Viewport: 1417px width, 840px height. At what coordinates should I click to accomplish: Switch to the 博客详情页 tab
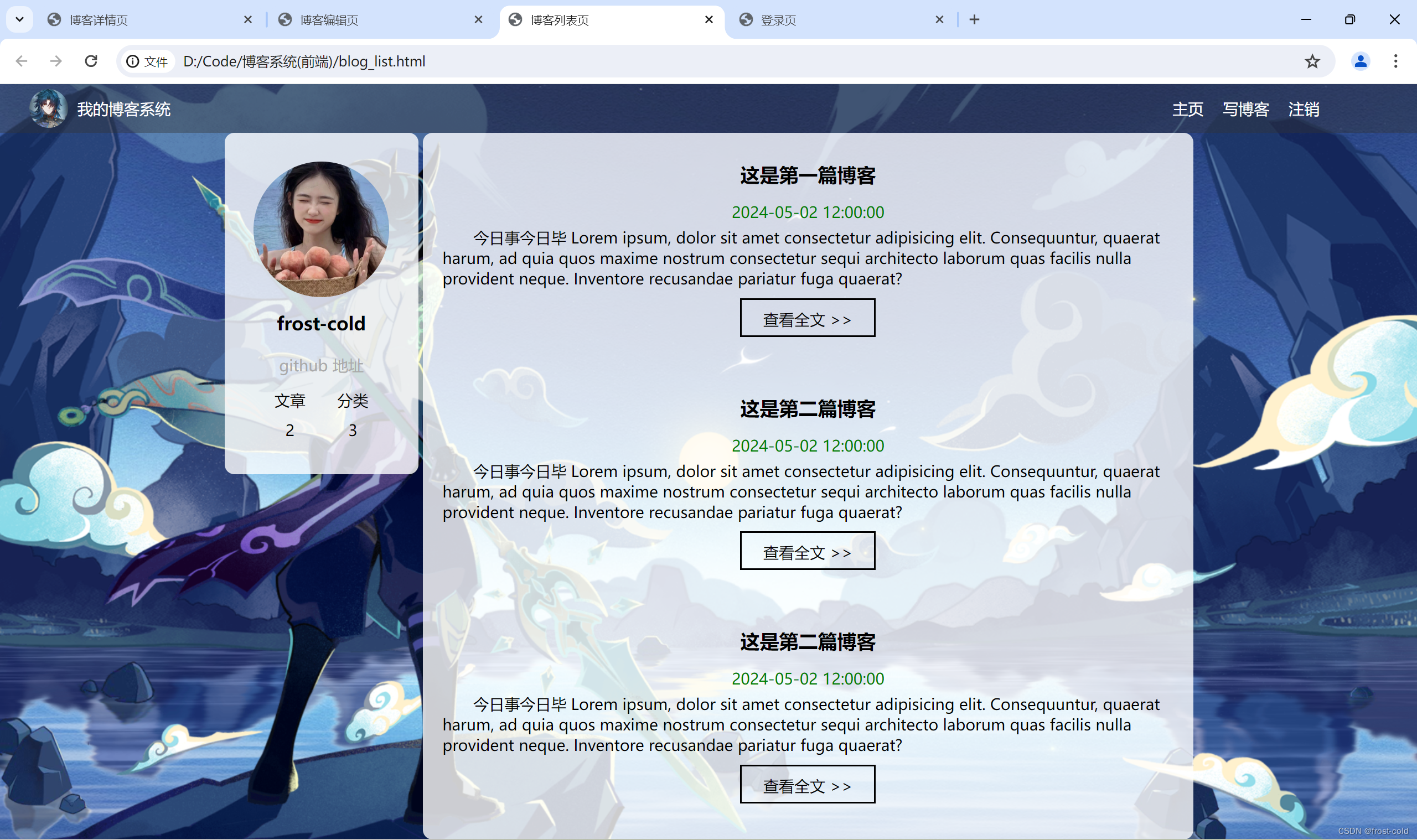(151, 20)
